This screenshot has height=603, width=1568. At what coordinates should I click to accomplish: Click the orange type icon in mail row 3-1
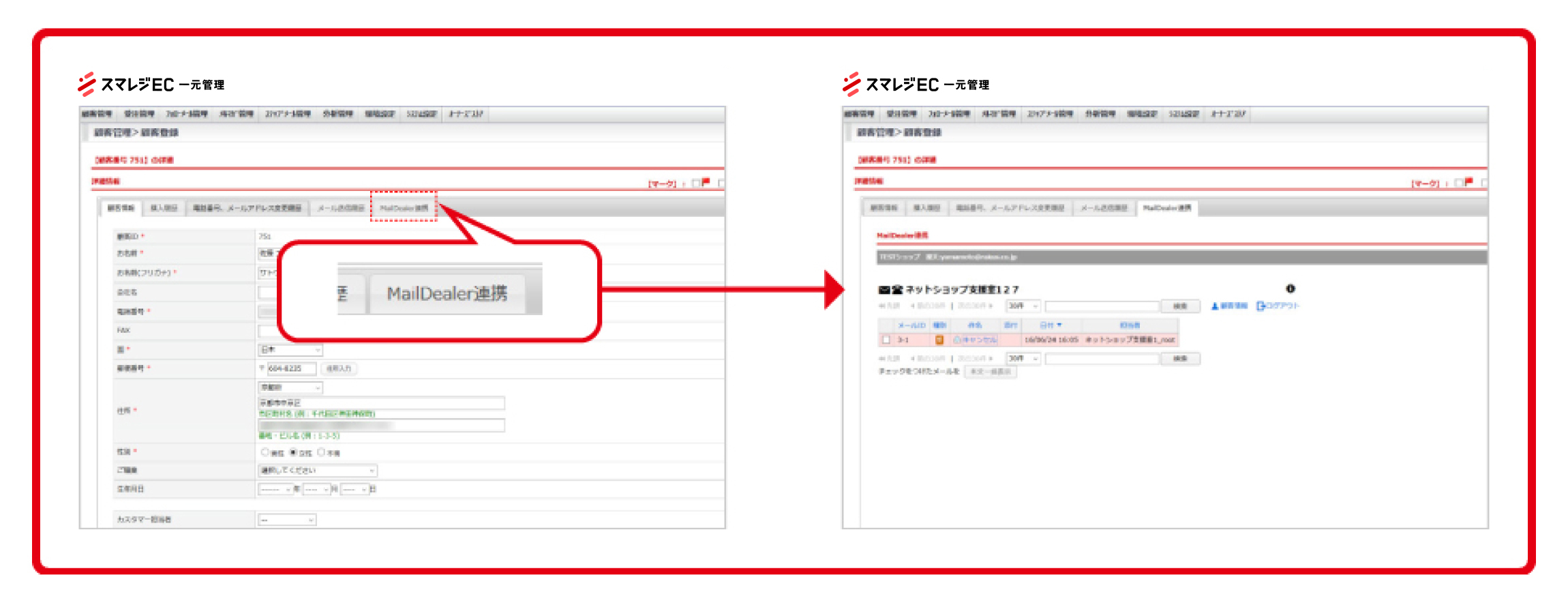click(x=939, y=340)
